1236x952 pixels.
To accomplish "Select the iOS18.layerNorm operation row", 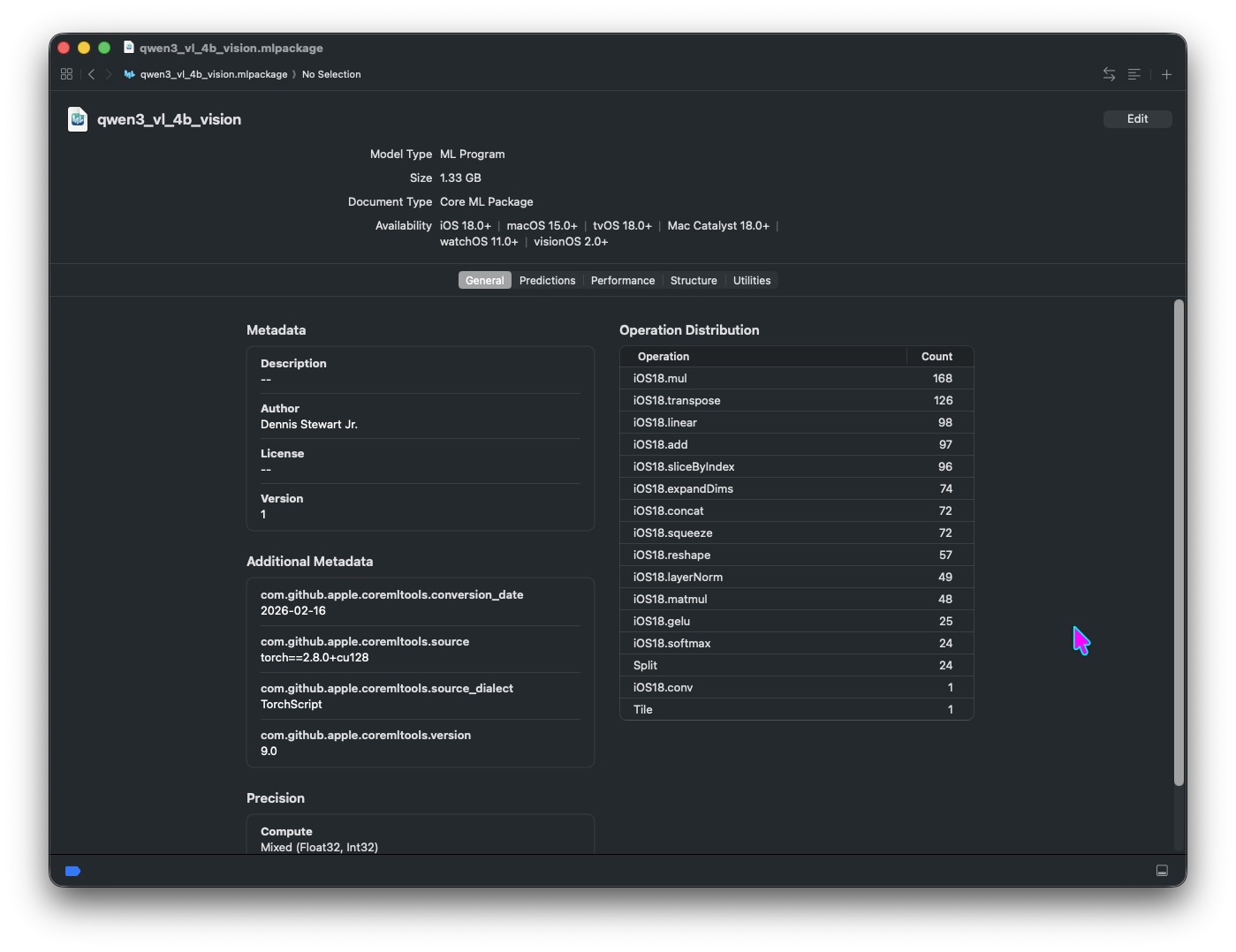I will click(795, 577).
